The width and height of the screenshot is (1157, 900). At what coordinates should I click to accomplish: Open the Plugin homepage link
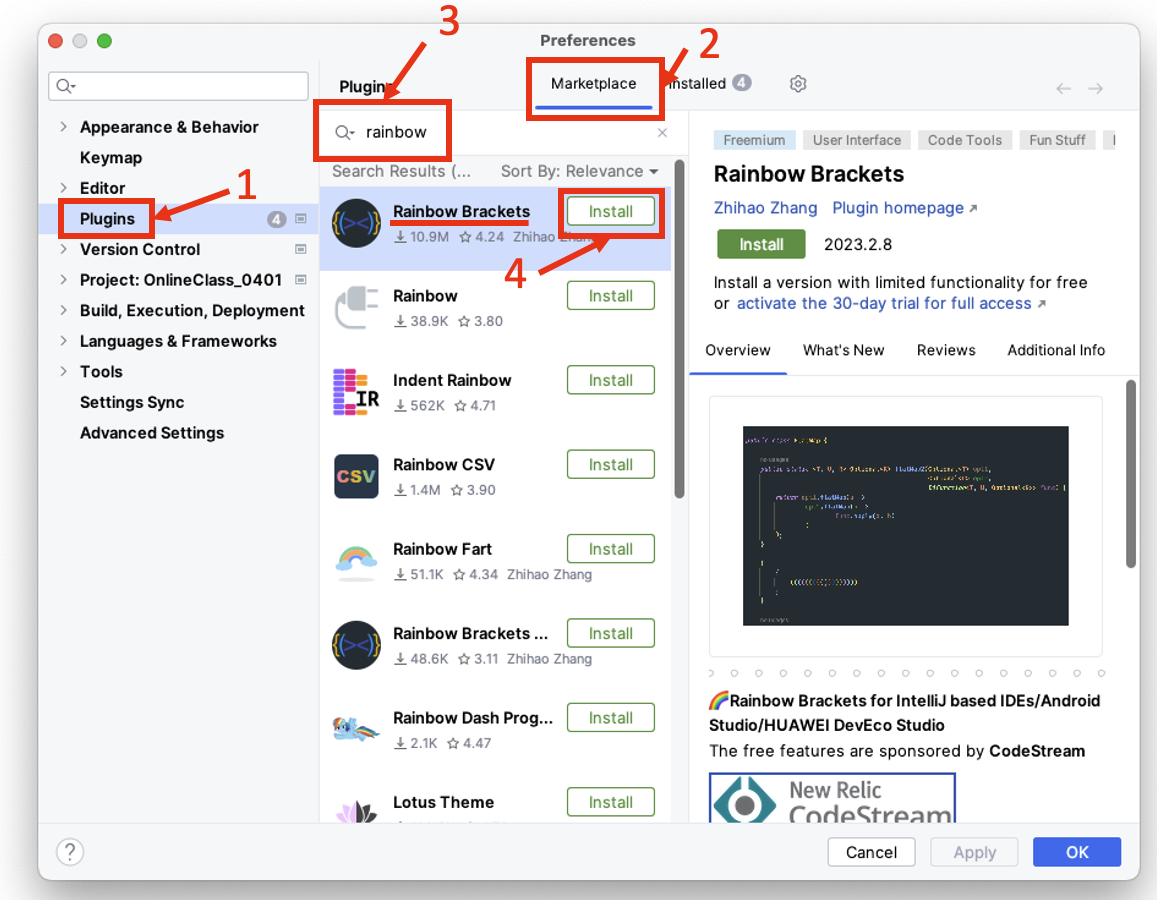905,208
